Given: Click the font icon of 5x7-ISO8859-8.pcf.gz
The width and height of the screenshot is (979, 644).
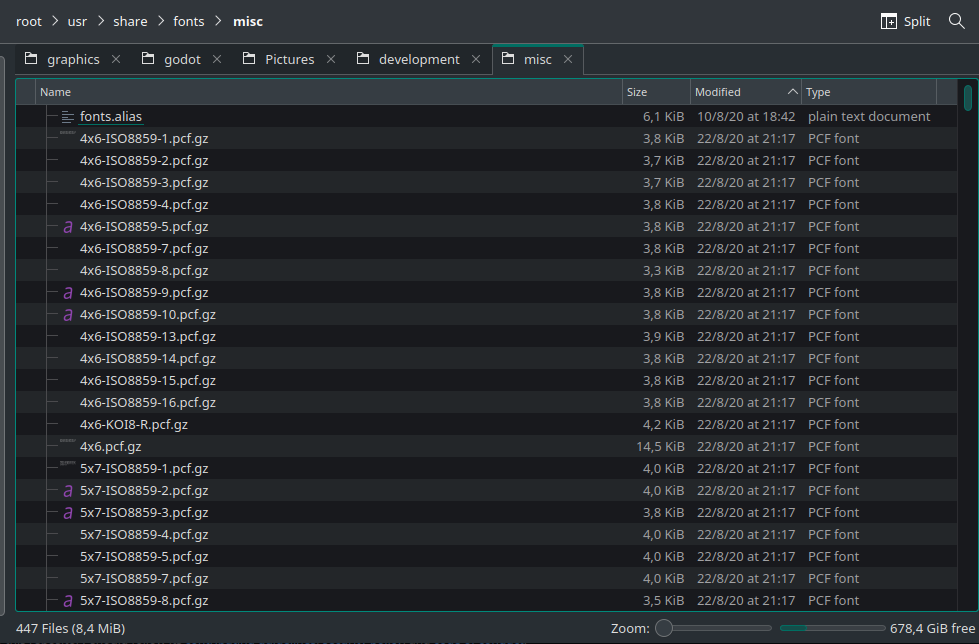Looking at the screenshot, I should coord(67,601).
